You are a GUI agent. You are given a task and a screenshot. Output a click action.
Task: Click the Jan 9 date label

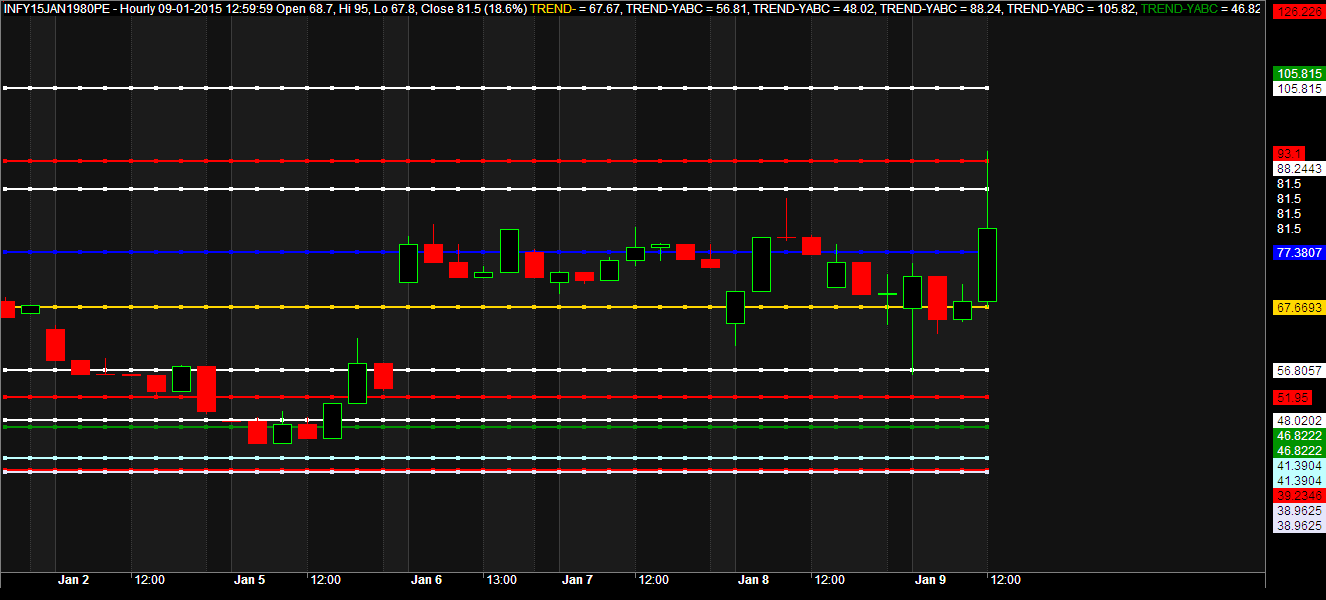[930, 580]
